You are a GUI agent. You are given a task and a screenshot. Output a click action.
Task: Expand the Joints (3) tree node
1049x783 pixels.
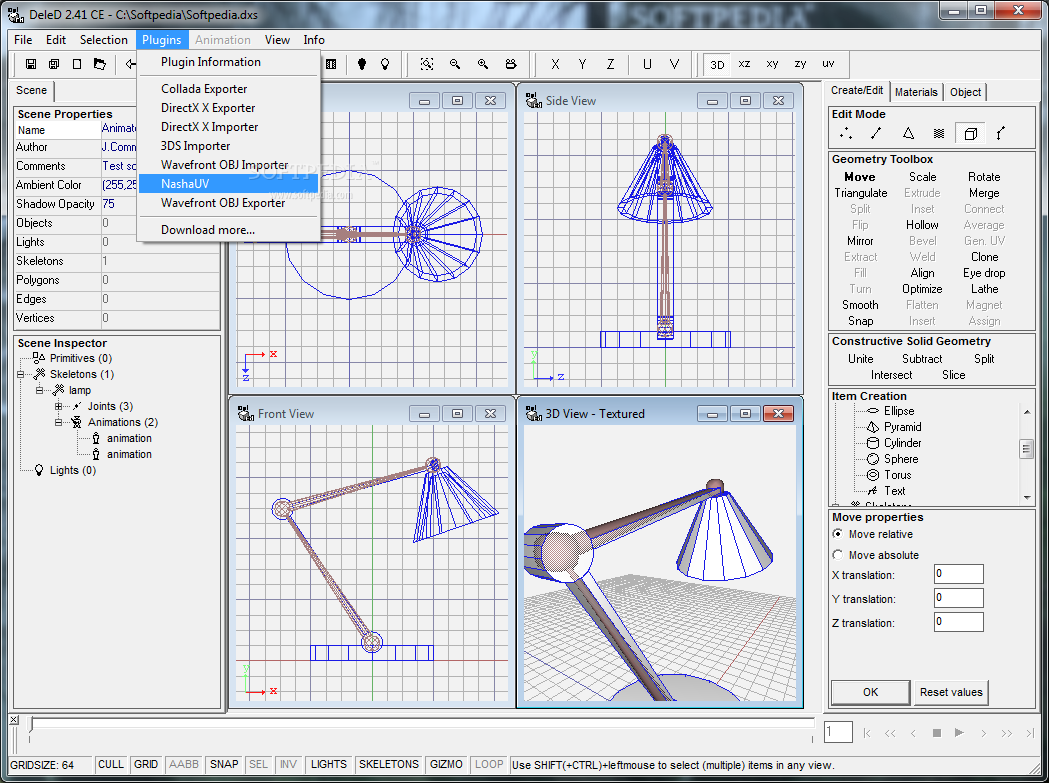[x=58, y=406]
